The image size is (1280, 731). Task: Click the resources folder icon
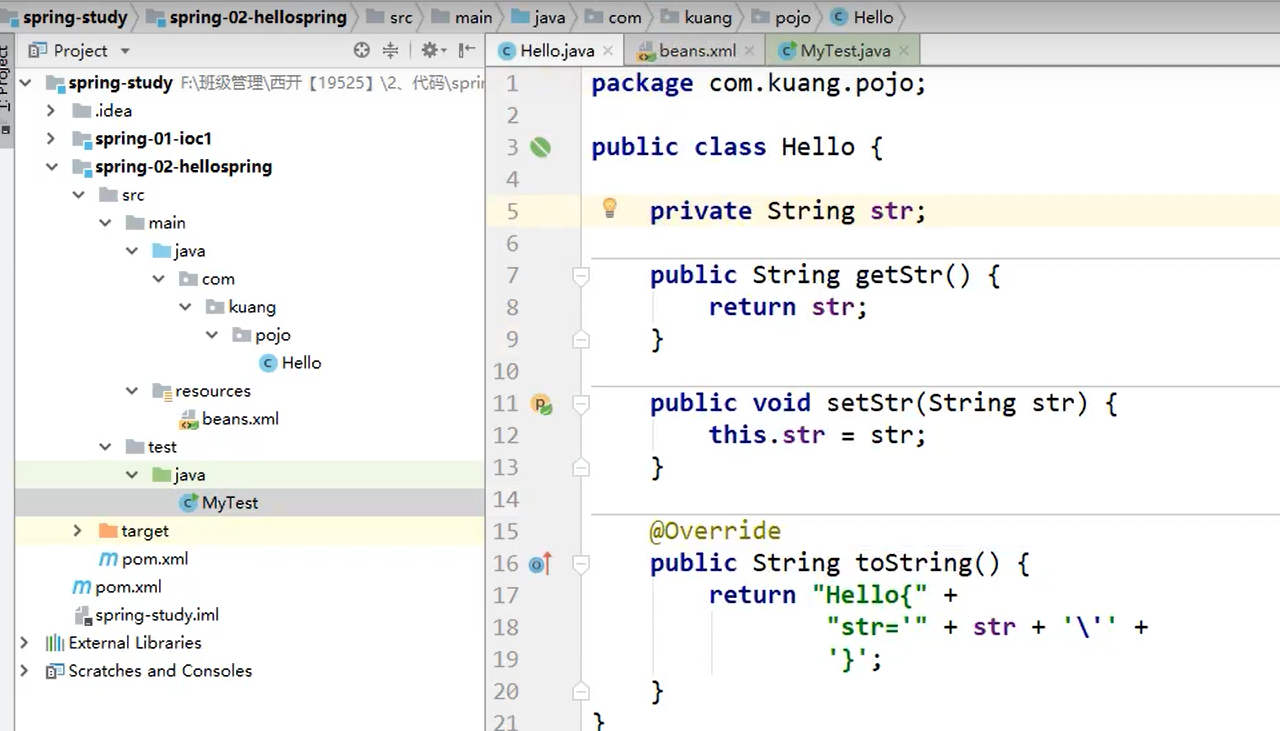[x=162, y=391]
